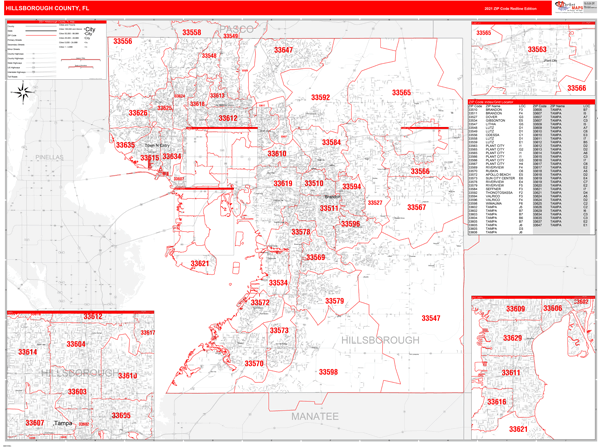Click ZIP code 33584 label
The width and height of the screenshot is (600, 447).
pyautogui.click(x=331, y=143)
